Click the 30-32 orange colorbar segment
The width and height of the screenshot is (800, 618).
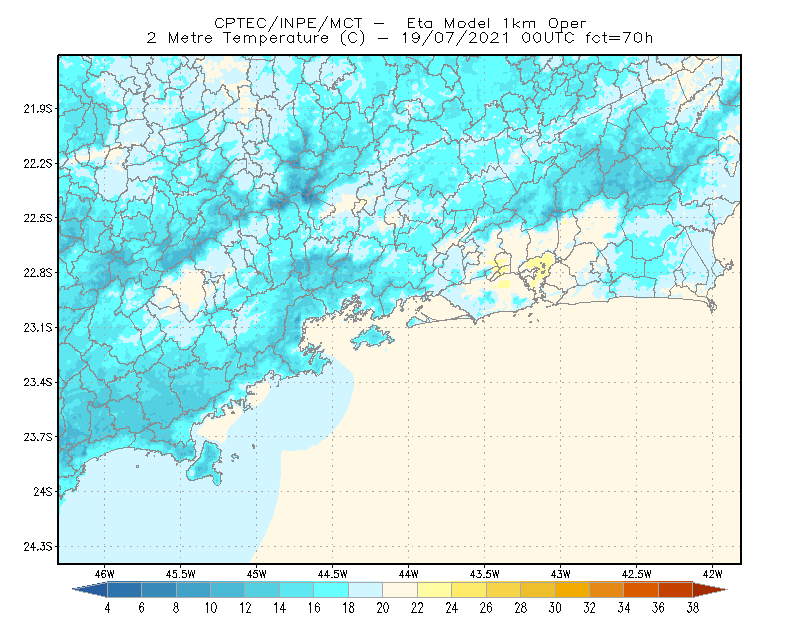[x=572, y=590]
